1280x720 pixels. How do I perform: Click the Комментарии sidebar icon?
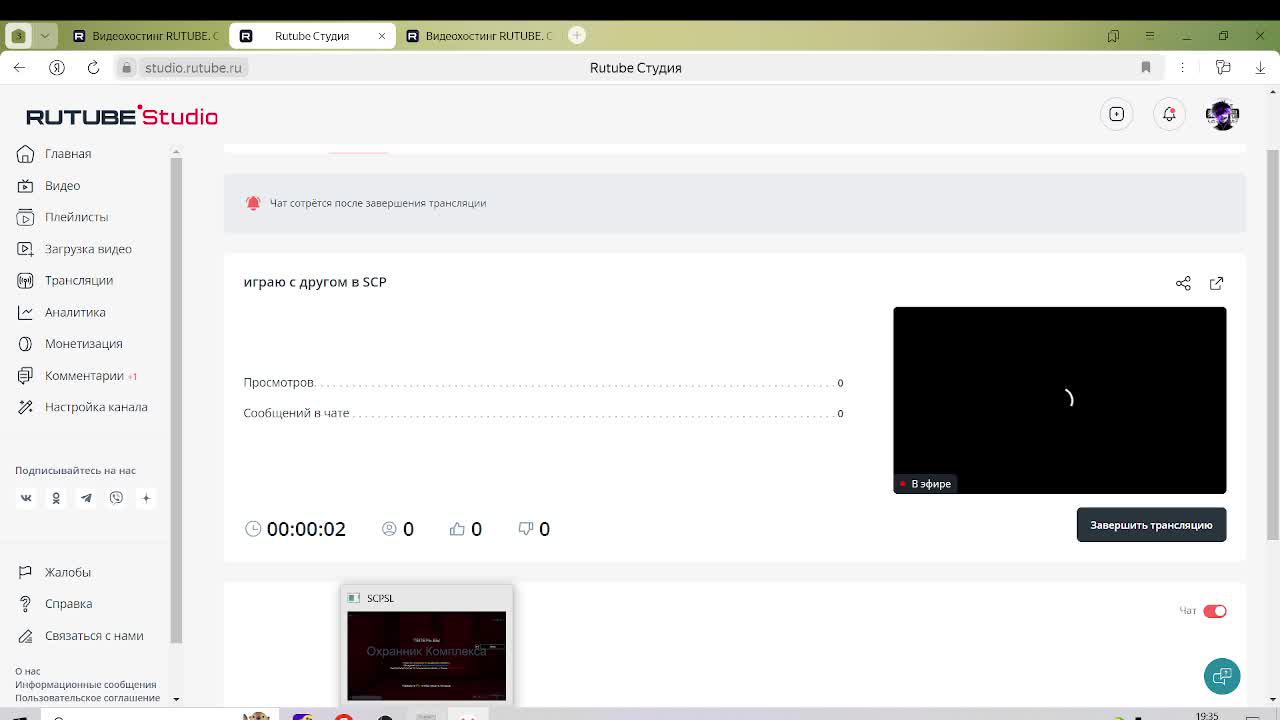click(25, 376)
